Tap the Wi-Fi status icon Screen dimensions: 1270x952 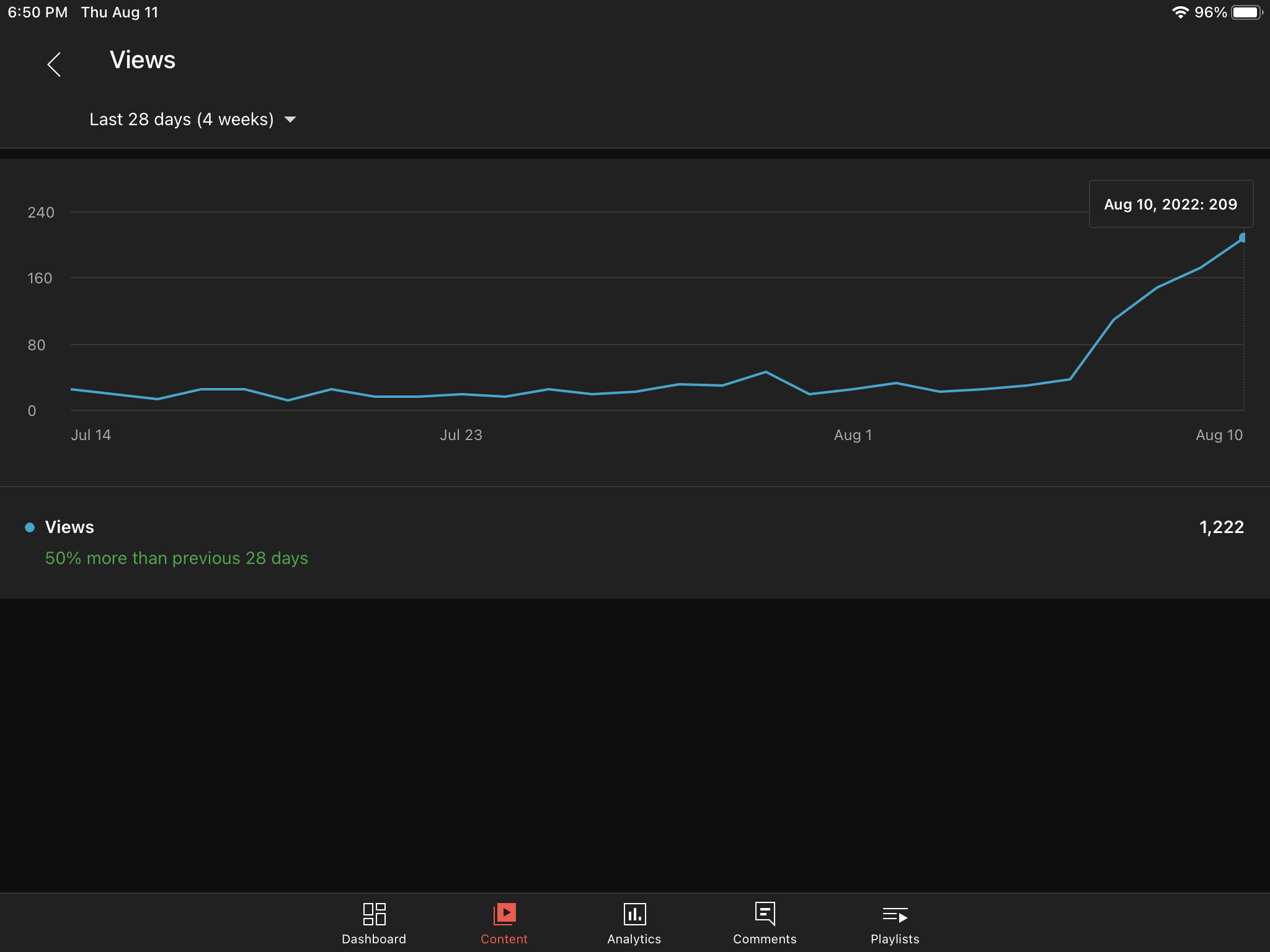[1180, 12]
